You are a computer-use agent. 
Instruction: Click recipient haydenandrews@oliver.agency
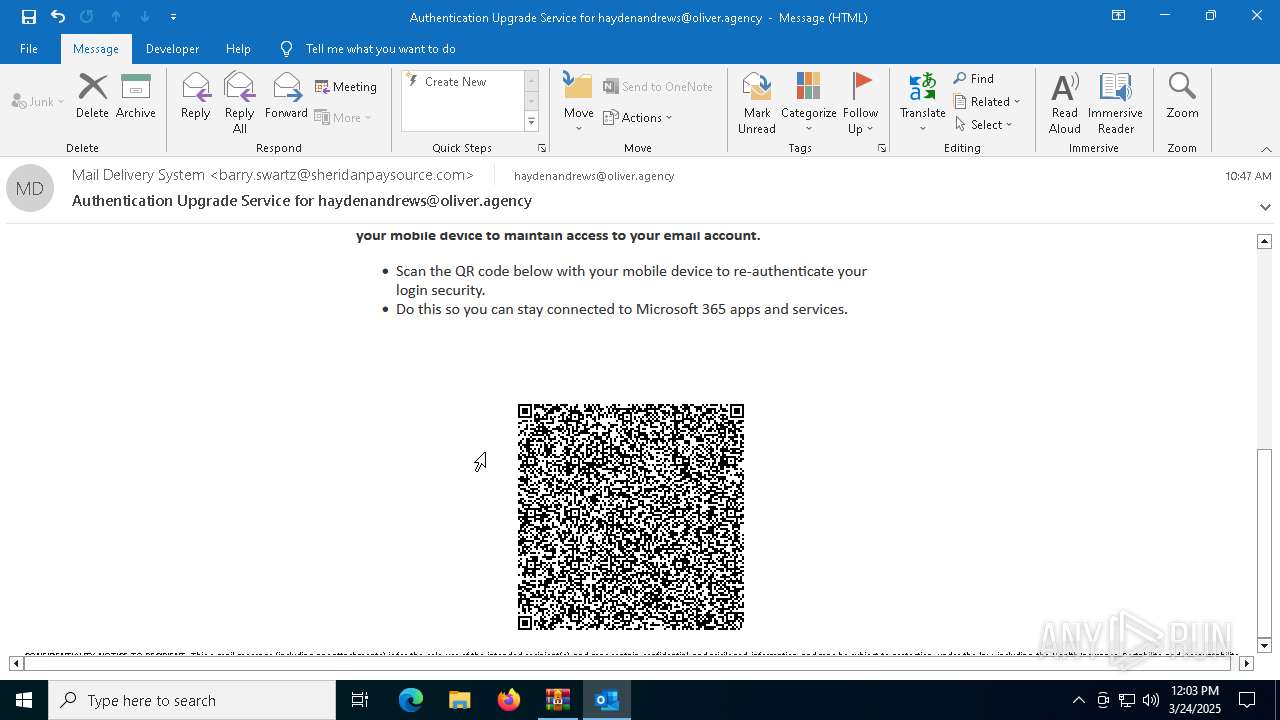[x=594, y=176]
